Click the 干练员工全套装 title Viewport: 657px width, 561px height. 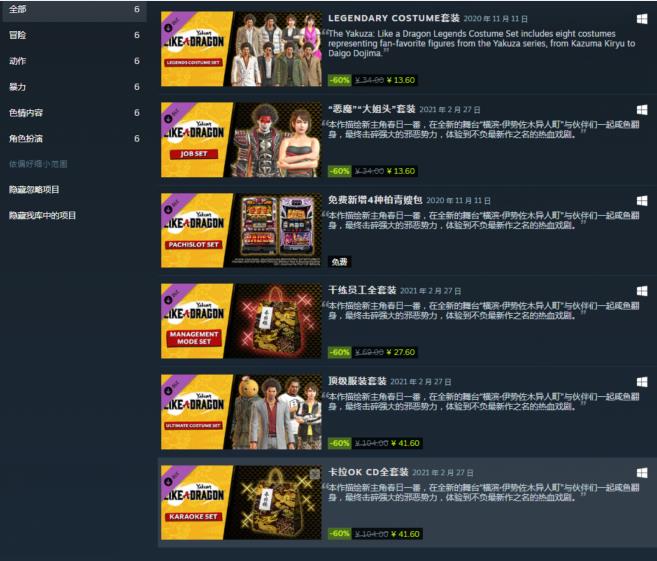(362, 290)
